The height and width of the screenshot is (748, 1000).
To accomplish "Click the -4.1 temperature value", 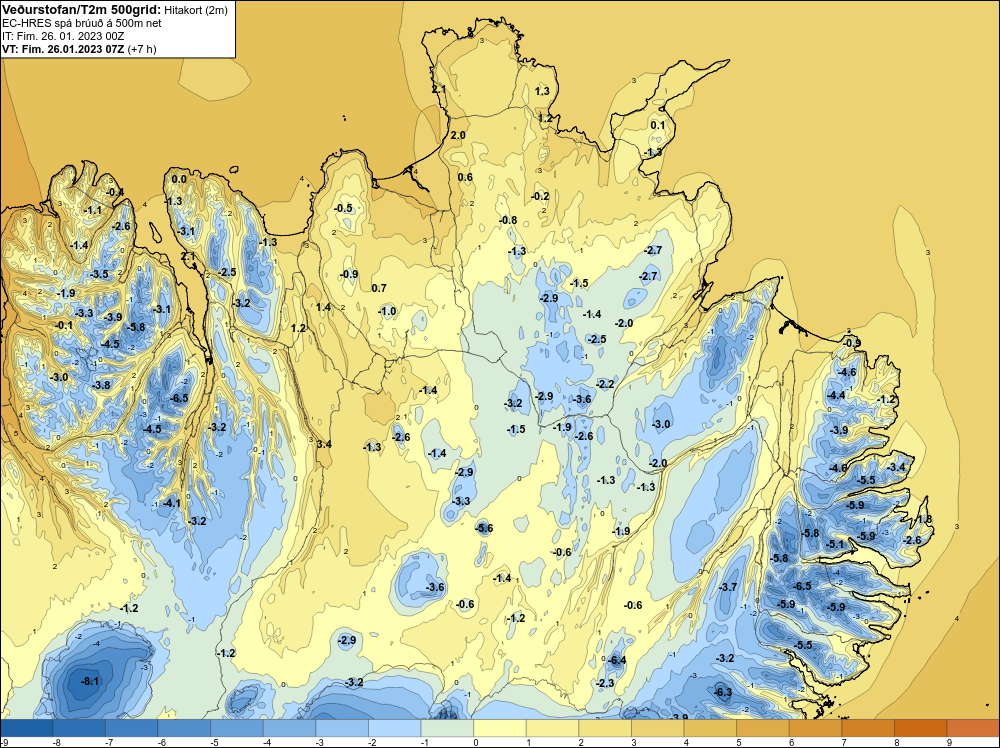I will pos(171,503).
